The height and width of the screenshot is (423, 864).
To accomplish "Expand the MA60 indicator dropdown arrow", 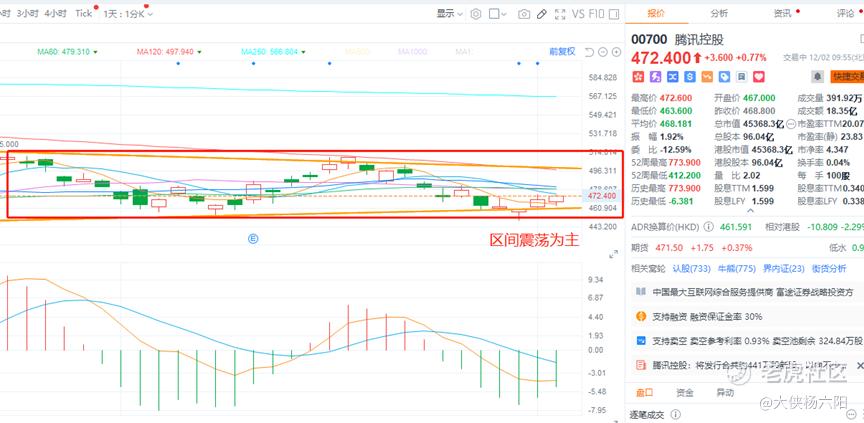I will (x=96, y=52).
